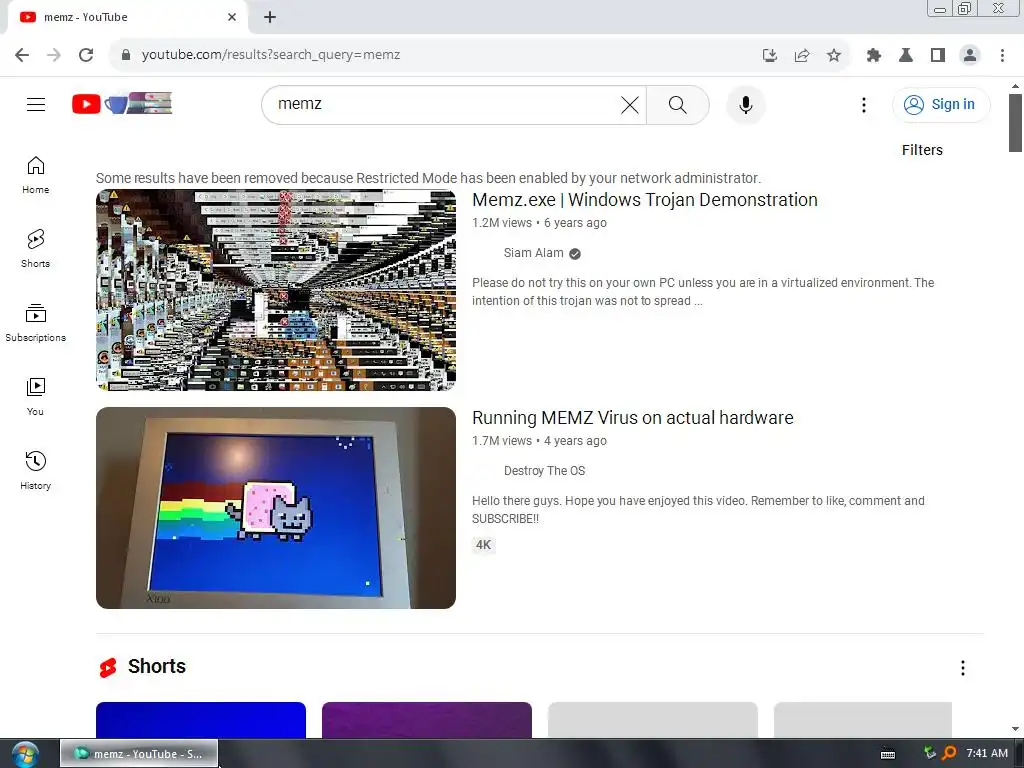The height and width of the screenshot is (768, 1024).
Task: Visit Destroy The OS channel
Action: pyautogui.click(x=544, y=471)
